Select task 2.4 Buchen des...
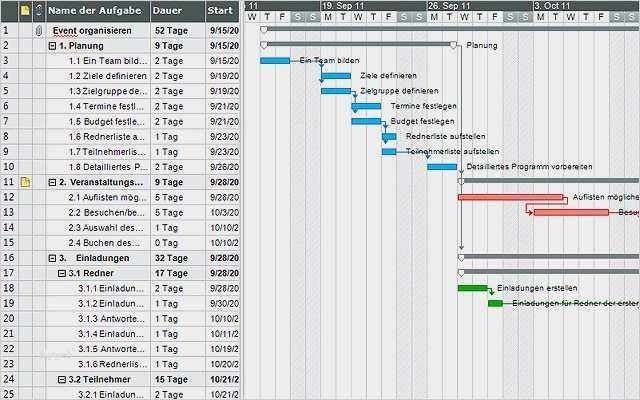 click(104, 243)
